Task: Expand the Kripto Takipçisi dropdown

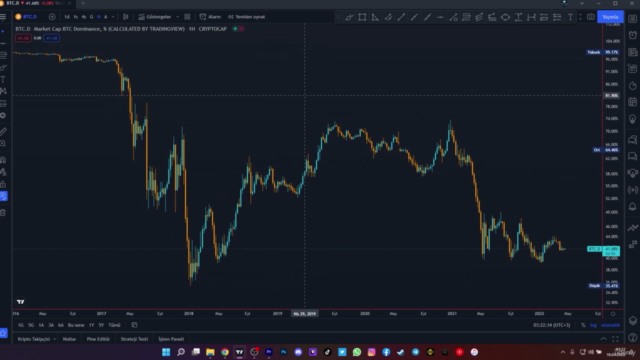Action: 36,339
